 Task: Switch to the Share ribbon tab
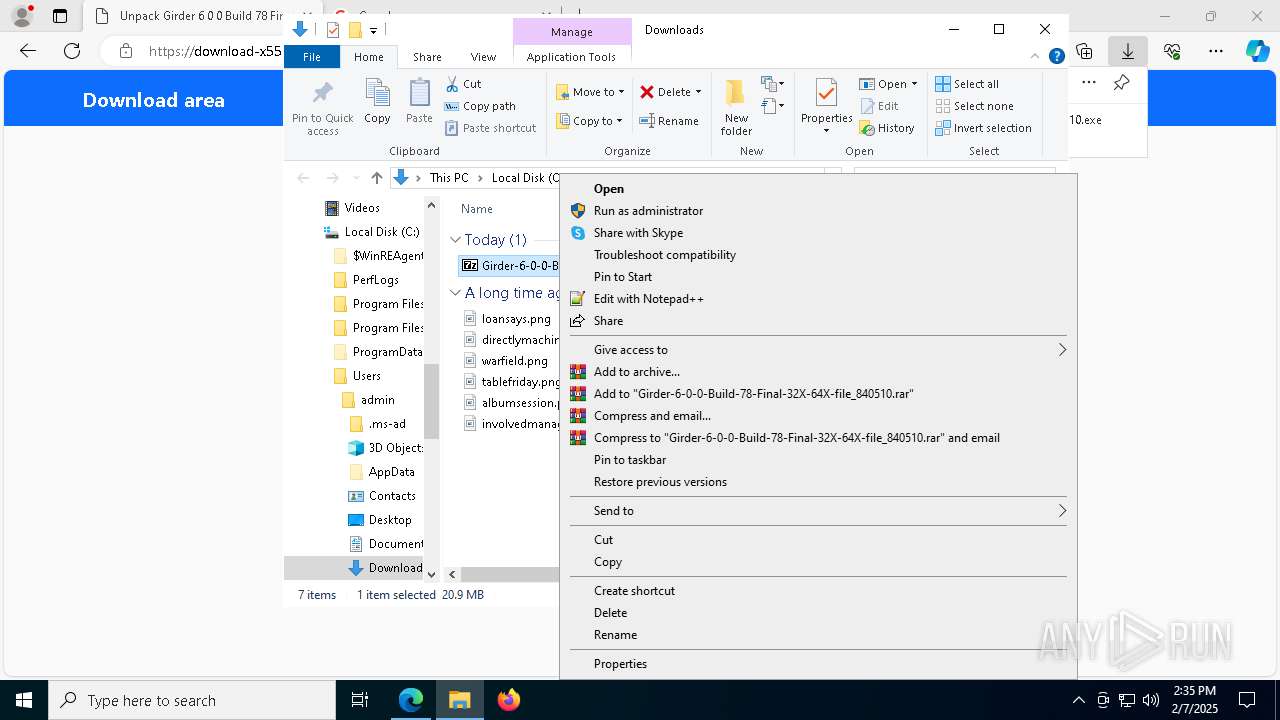[x=427, y=57]
